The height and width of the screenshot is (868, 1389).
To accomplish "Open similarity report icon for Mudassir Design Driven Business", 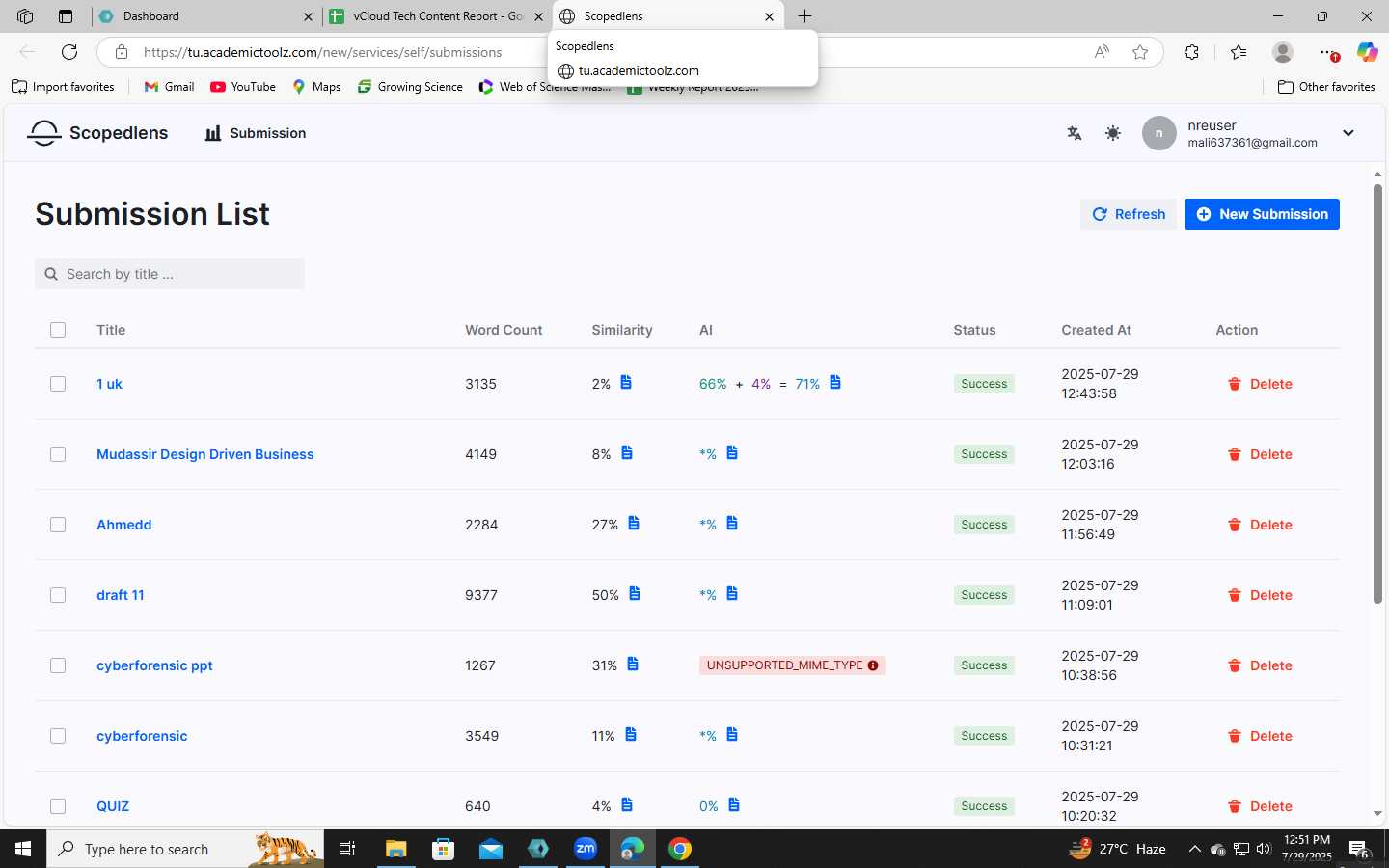I will pos(627,453).
